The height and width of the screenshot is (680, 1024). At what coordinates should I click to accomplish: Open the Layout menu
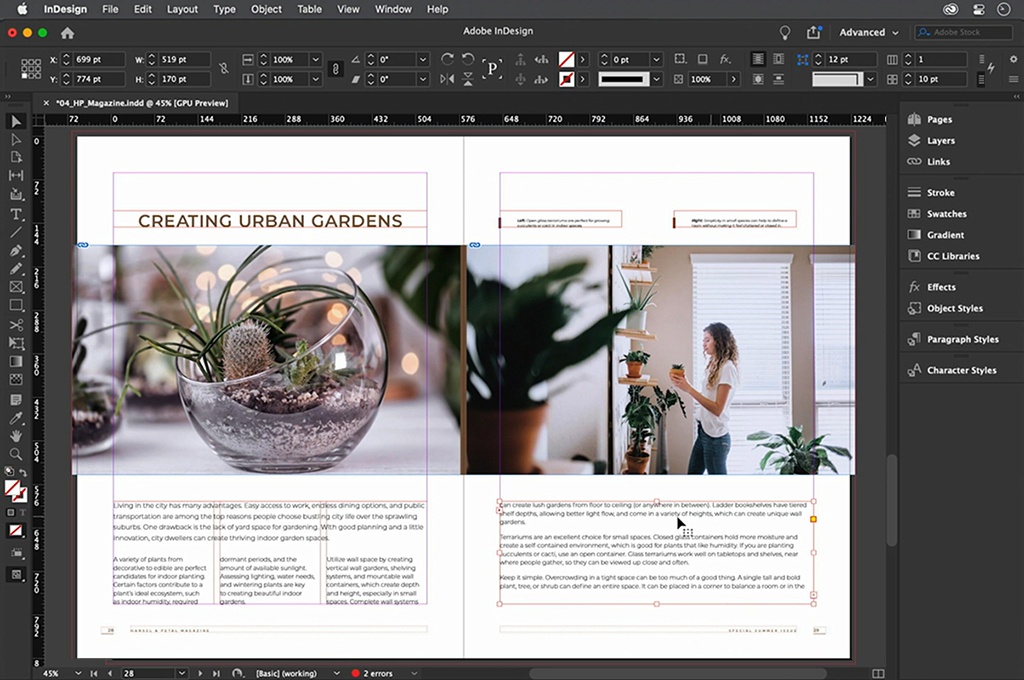pyautogui.click(x=182, y=9)
